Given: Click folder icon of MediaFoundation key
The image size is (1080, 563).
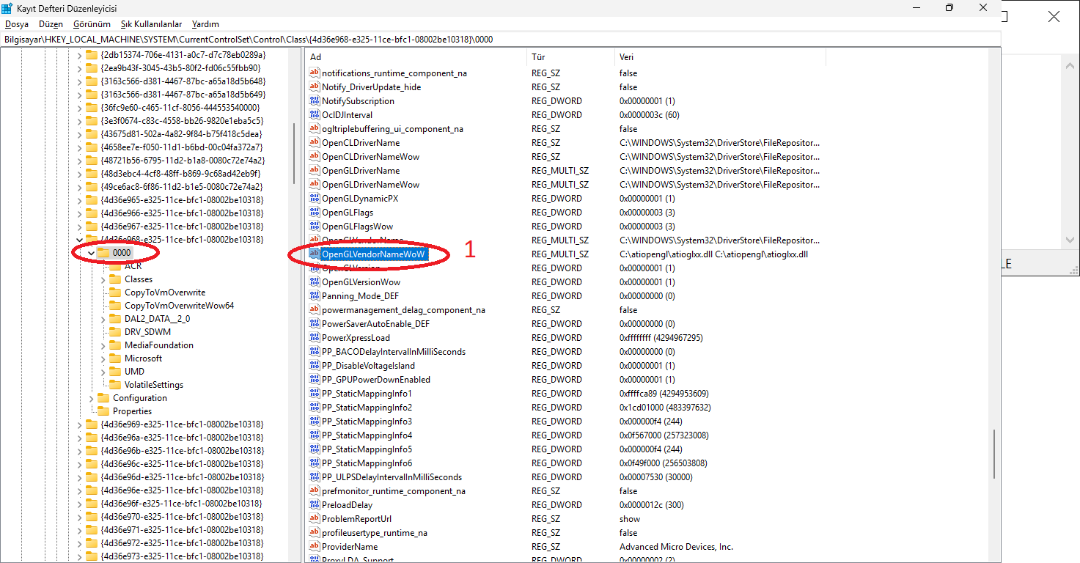Looking at the screenshot, I should [x=115, y=345].
